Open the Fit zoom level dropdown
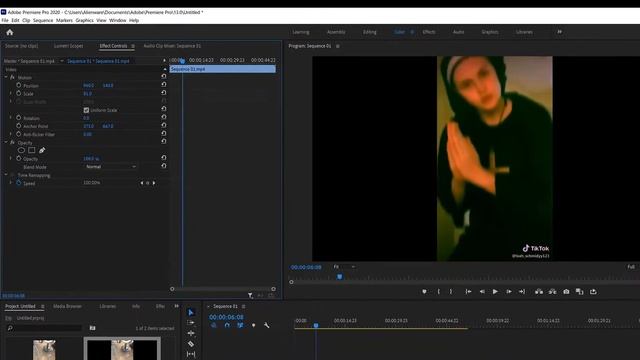The image size is (640, 360). coord(344,267)
